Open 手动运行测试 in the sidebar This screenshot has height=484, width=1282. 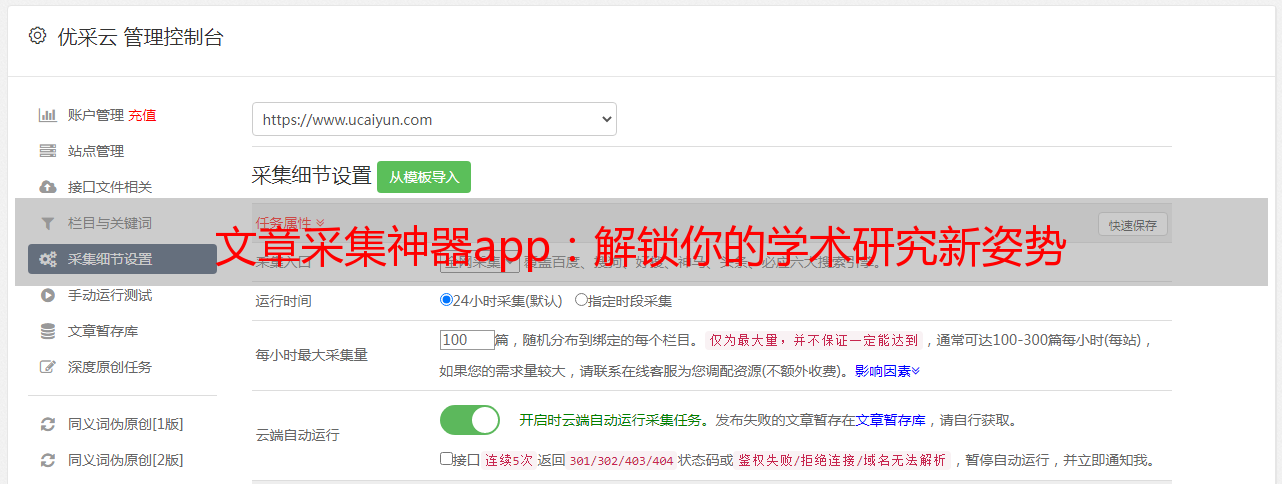(x=110, y=295)
